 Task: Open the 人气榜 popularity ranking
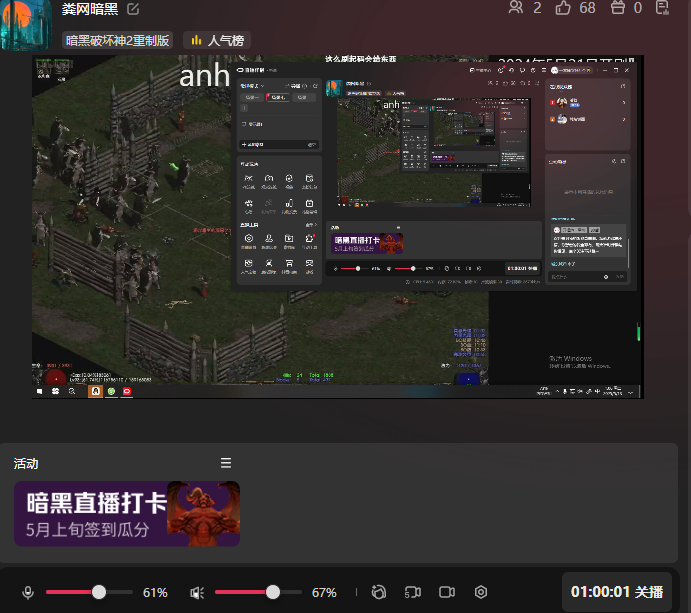coord(217,41)
